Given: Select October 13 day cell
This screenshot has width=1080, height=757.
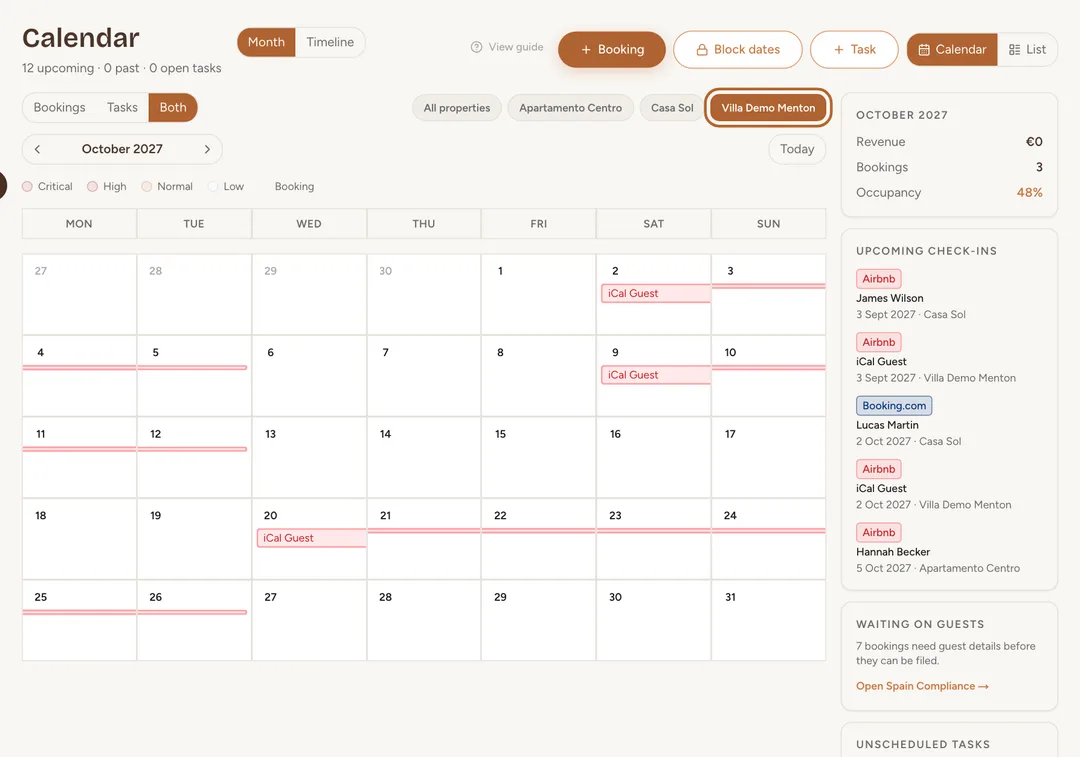Looking at the screenshot, I should 309,457.
